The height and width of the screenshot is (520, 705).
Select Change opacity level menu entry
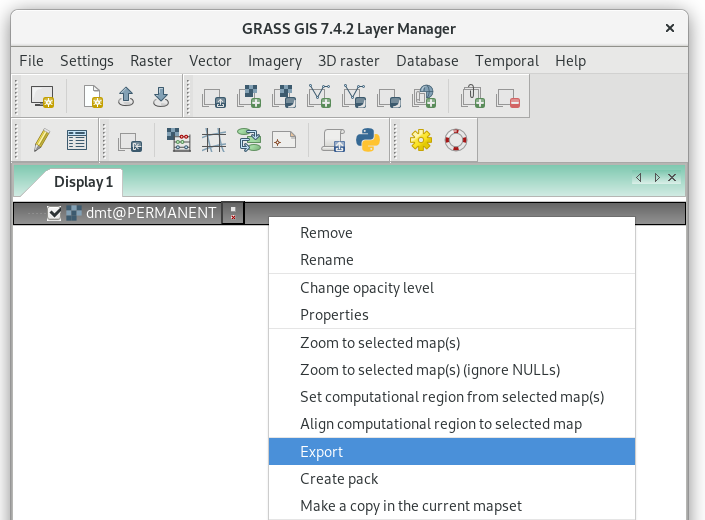[452, 288]
